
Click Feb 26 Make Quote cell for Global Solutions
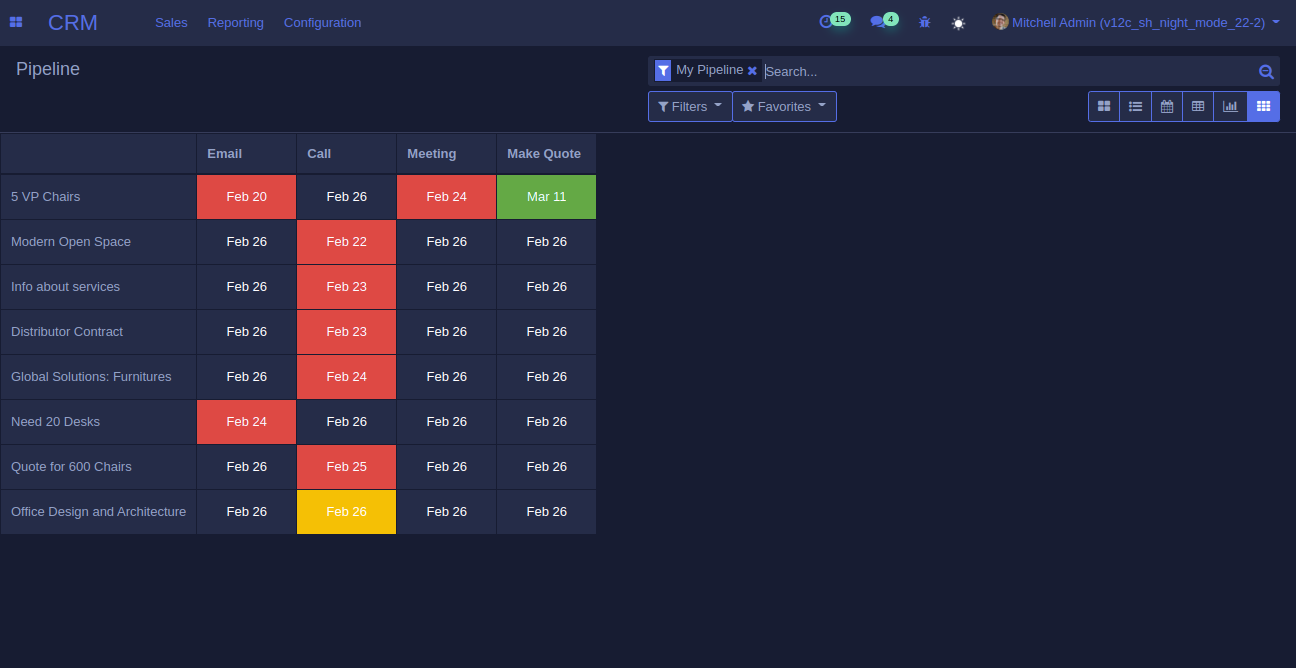[x=546, y=377]
